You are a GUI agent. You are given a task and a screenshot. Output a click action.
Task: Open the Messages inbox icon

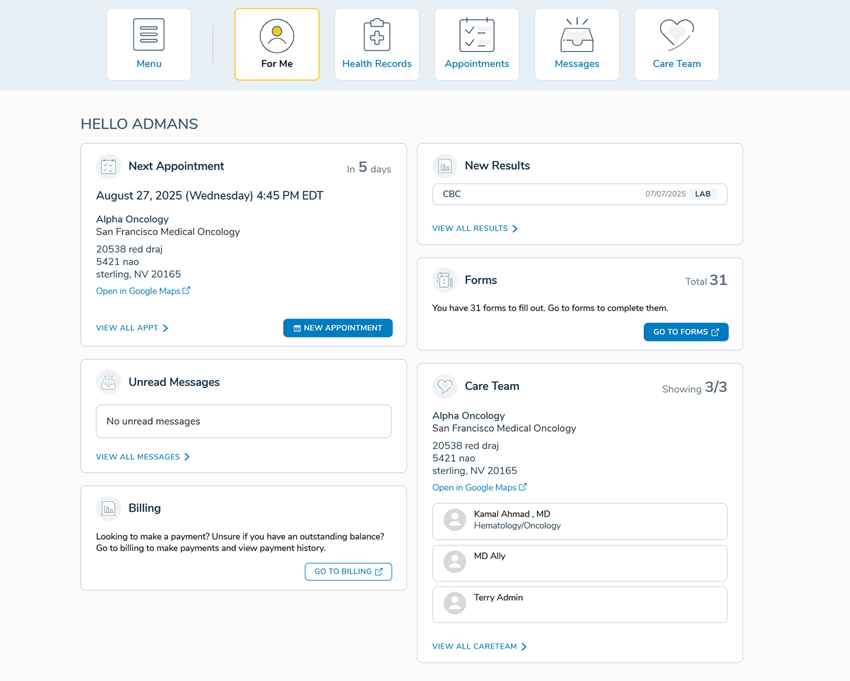click(x=577, y=36)
